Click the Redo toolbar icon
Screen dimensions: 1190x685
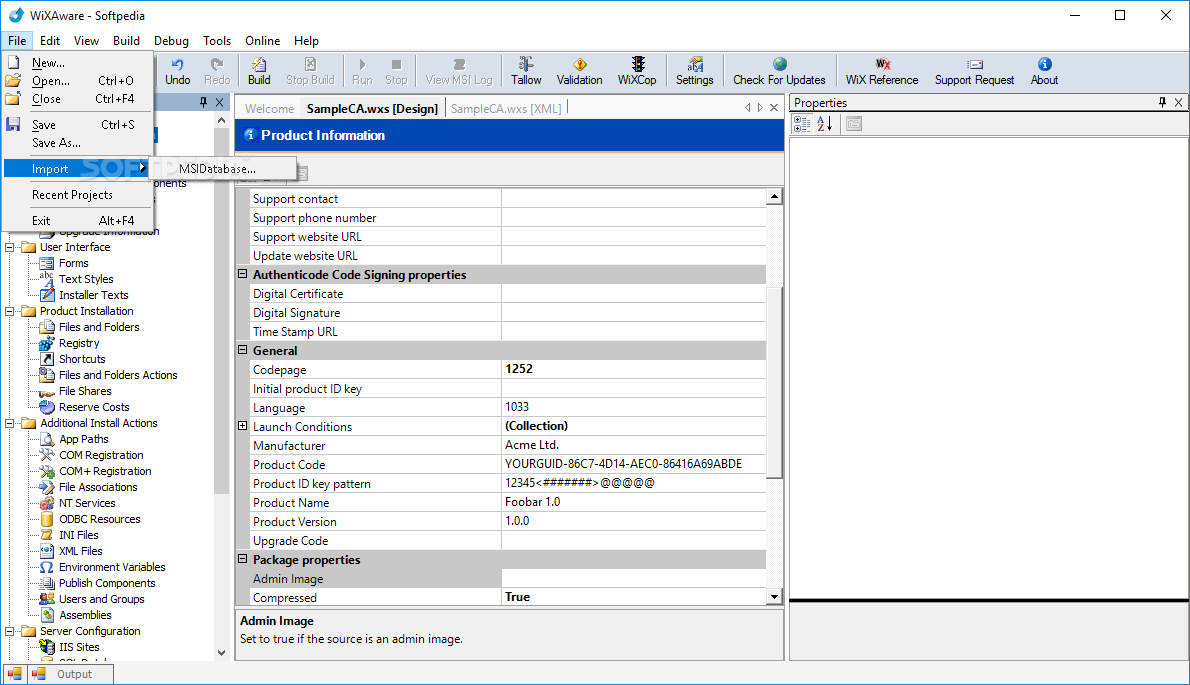tap(217, 71)
